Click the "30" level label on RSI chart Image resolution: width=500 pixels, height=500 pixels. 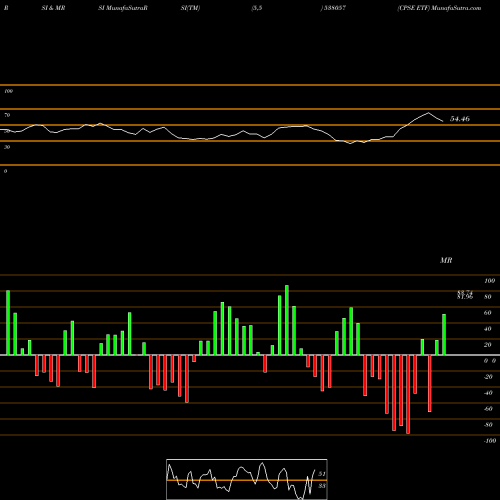tap(7, 147)
